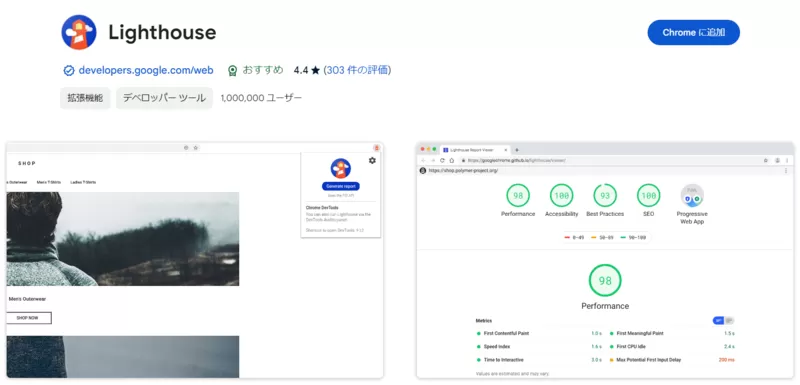
Task: Click the home icon in report viewer preview
Action: (452, 160)
